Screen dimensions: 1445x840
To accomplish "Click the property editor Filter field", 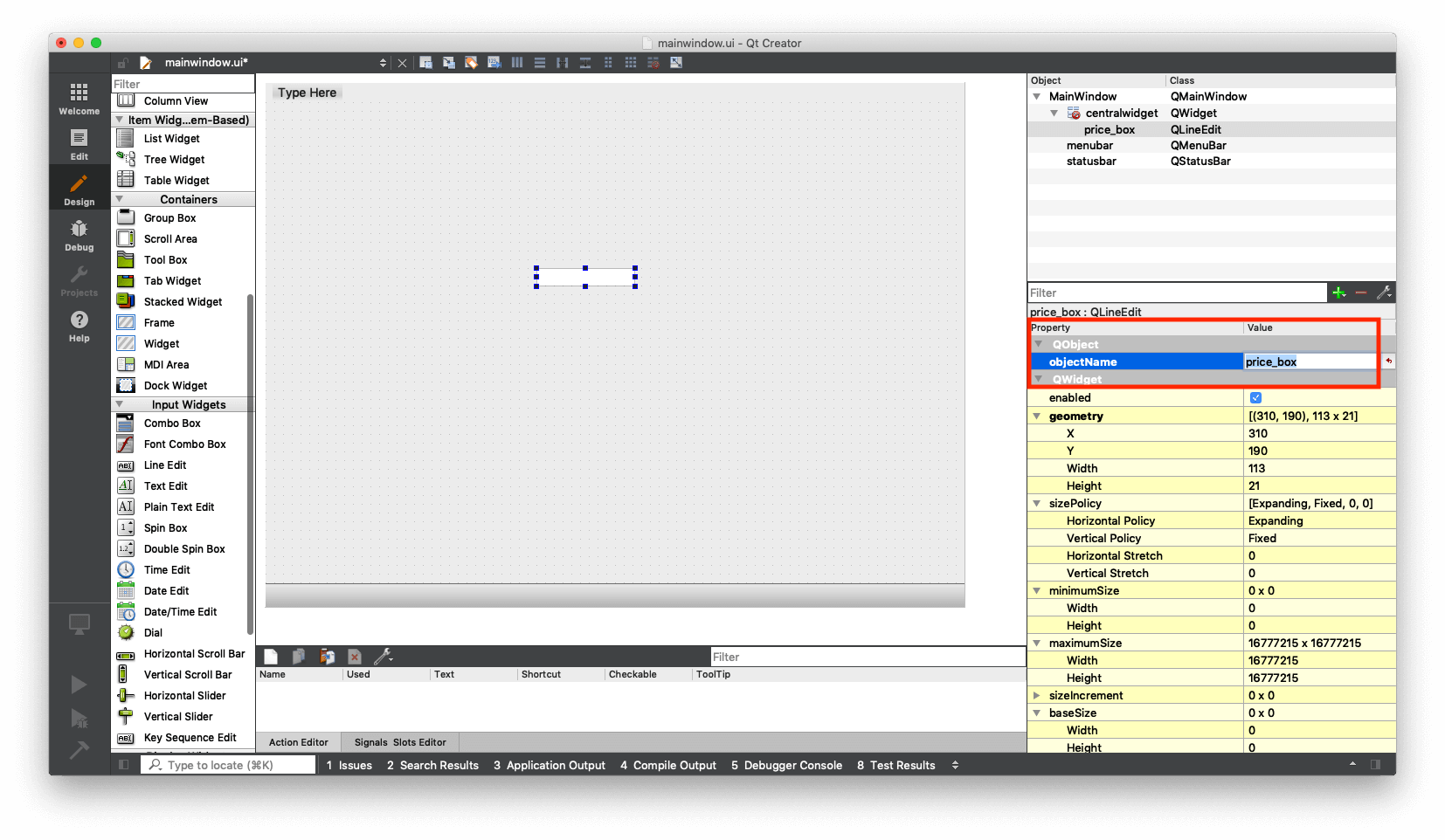I will point(1177,293).
